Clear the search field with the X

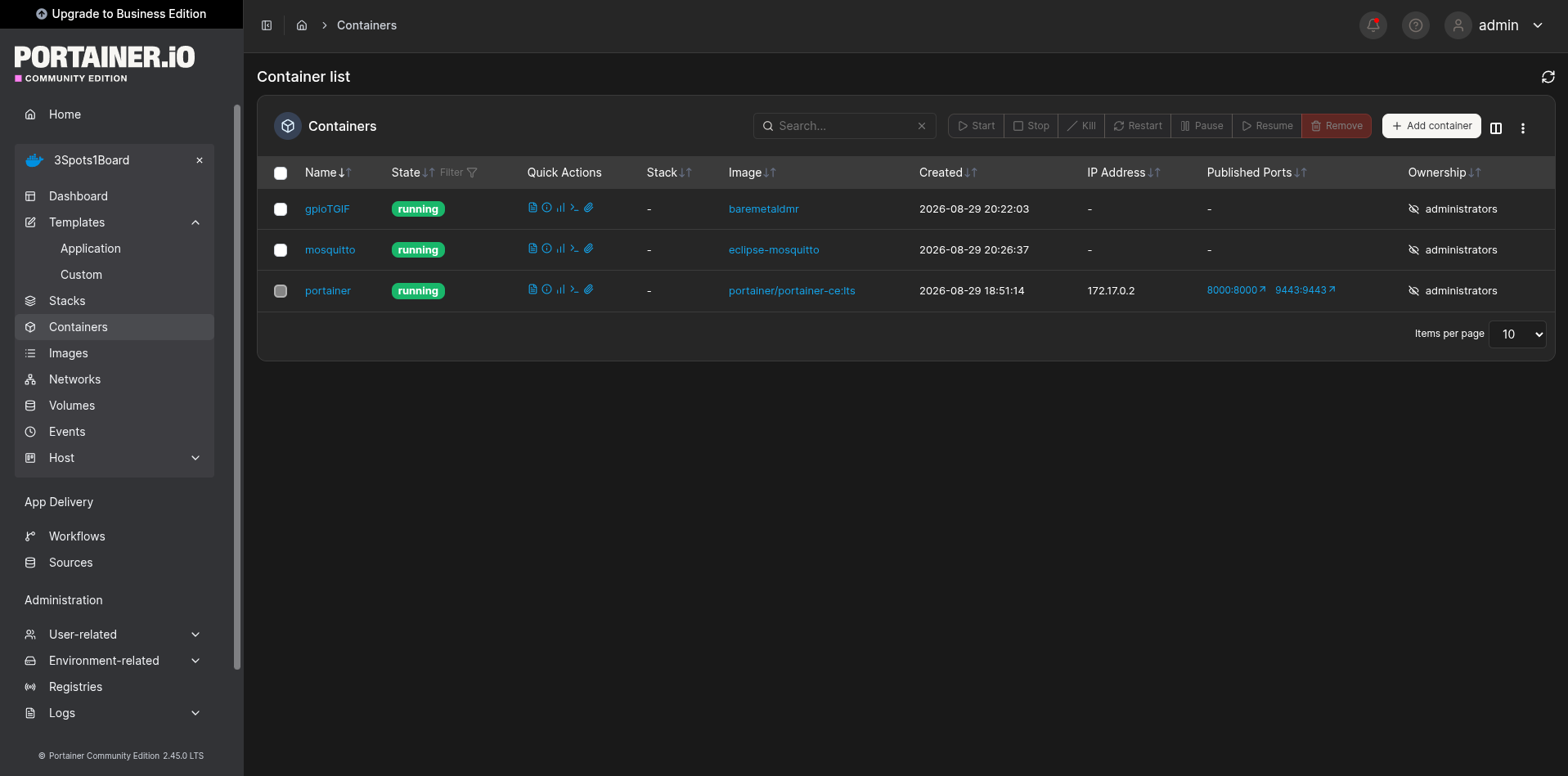922,126
